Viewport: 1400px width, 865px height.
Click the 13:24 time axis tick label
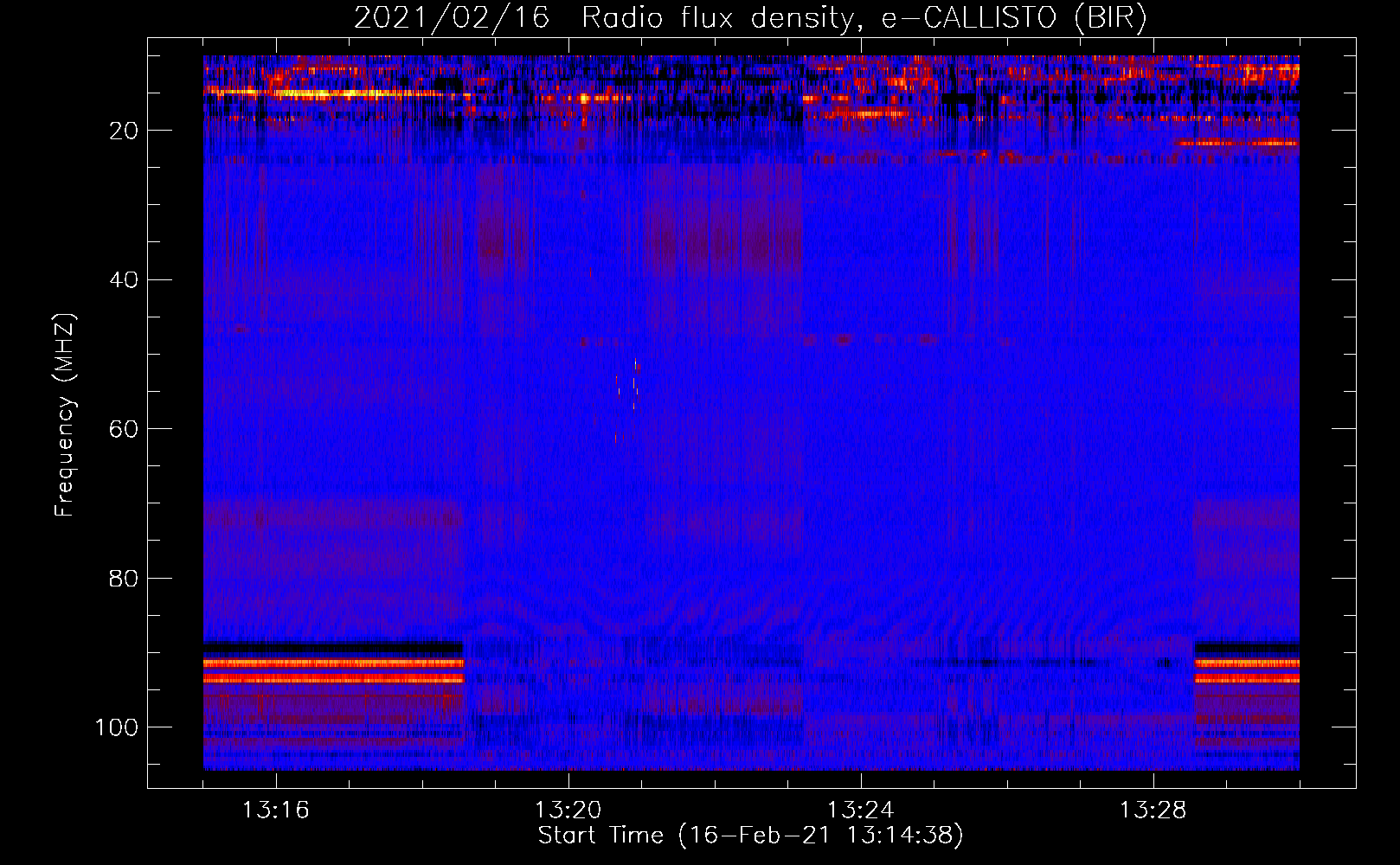(x=861, y=811)
